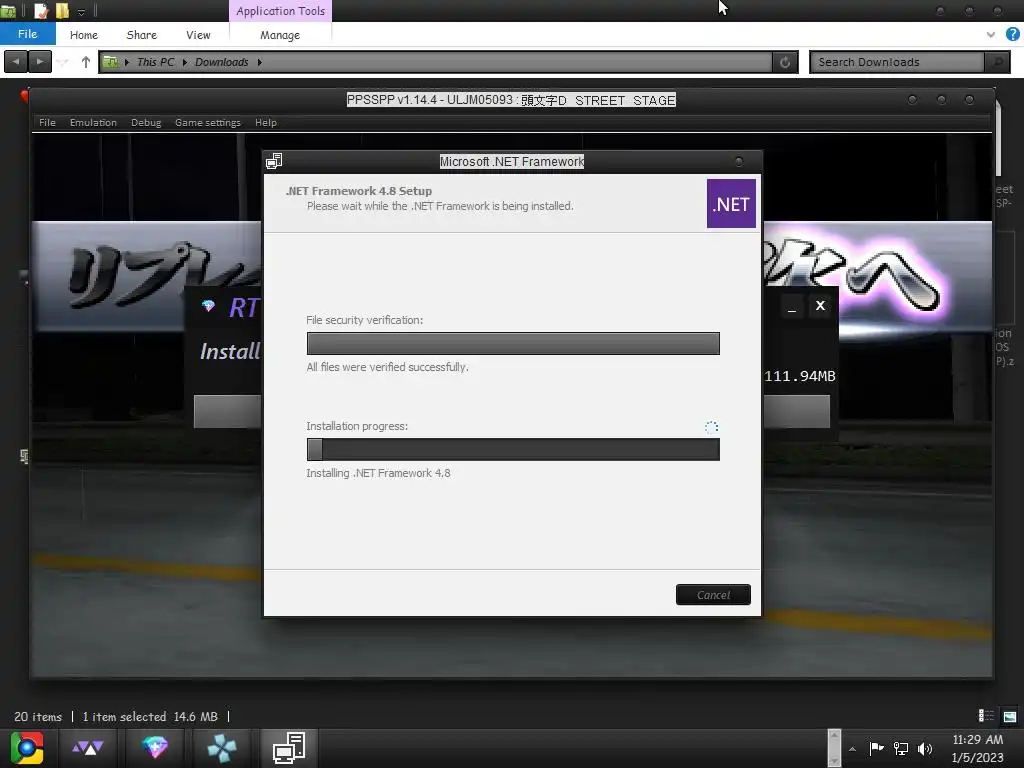1024x768 pixels.
Task: Minimize the RT installer window
Action: (x=792, y=307)
